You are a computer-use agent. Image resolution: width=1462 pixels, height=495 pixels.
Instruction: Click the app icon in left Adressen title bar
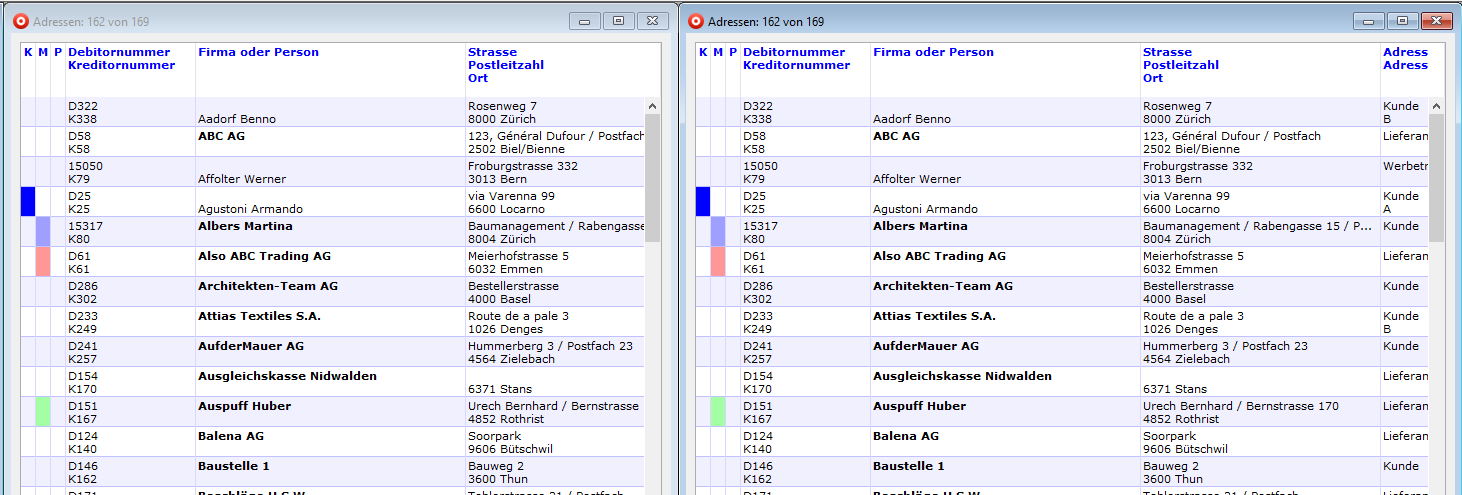point(19,21)
